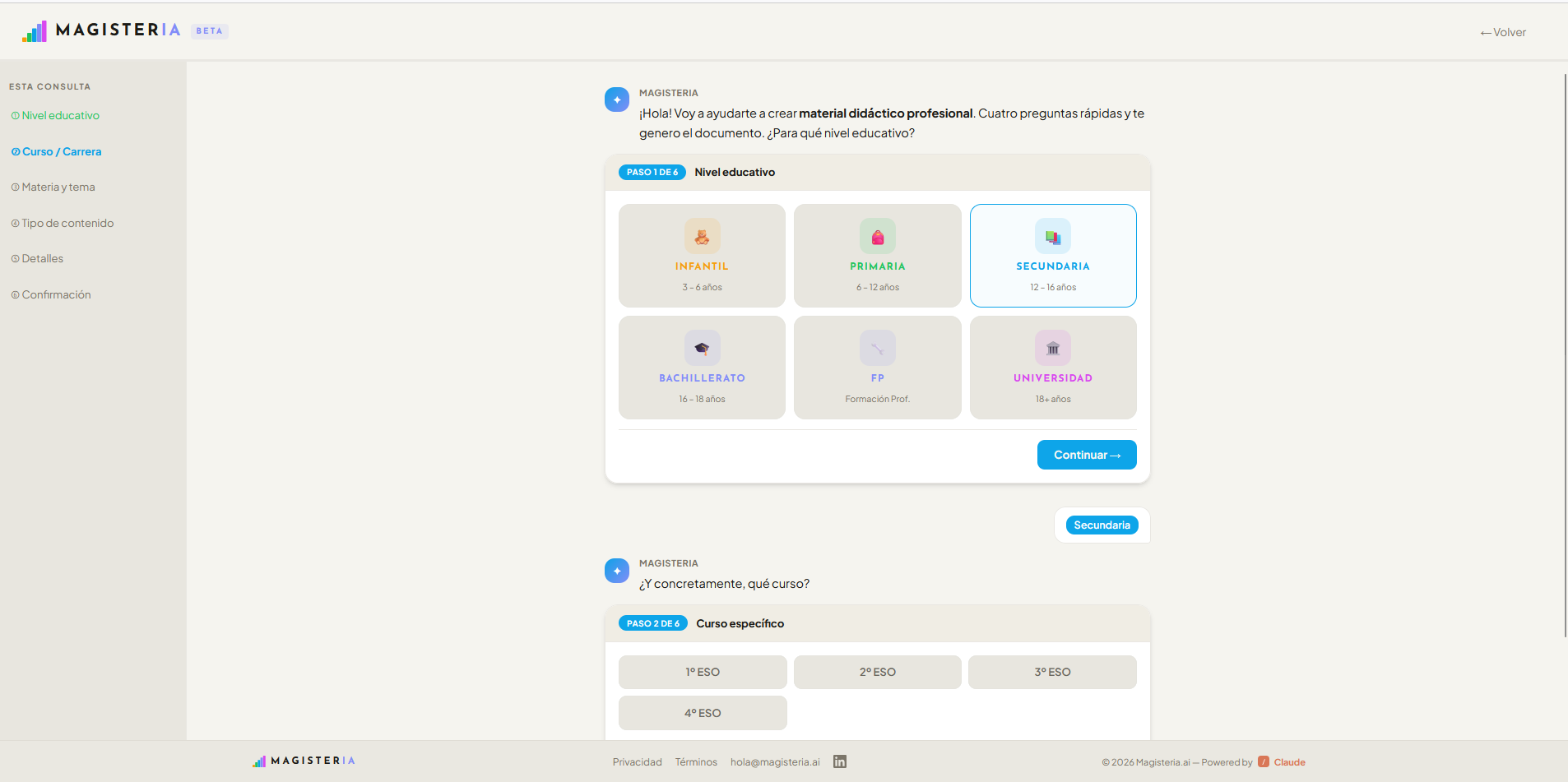Pick the 2º ESO course option
The height and width of the screenshot is (782, 1568).
click(x=878, y=672)
